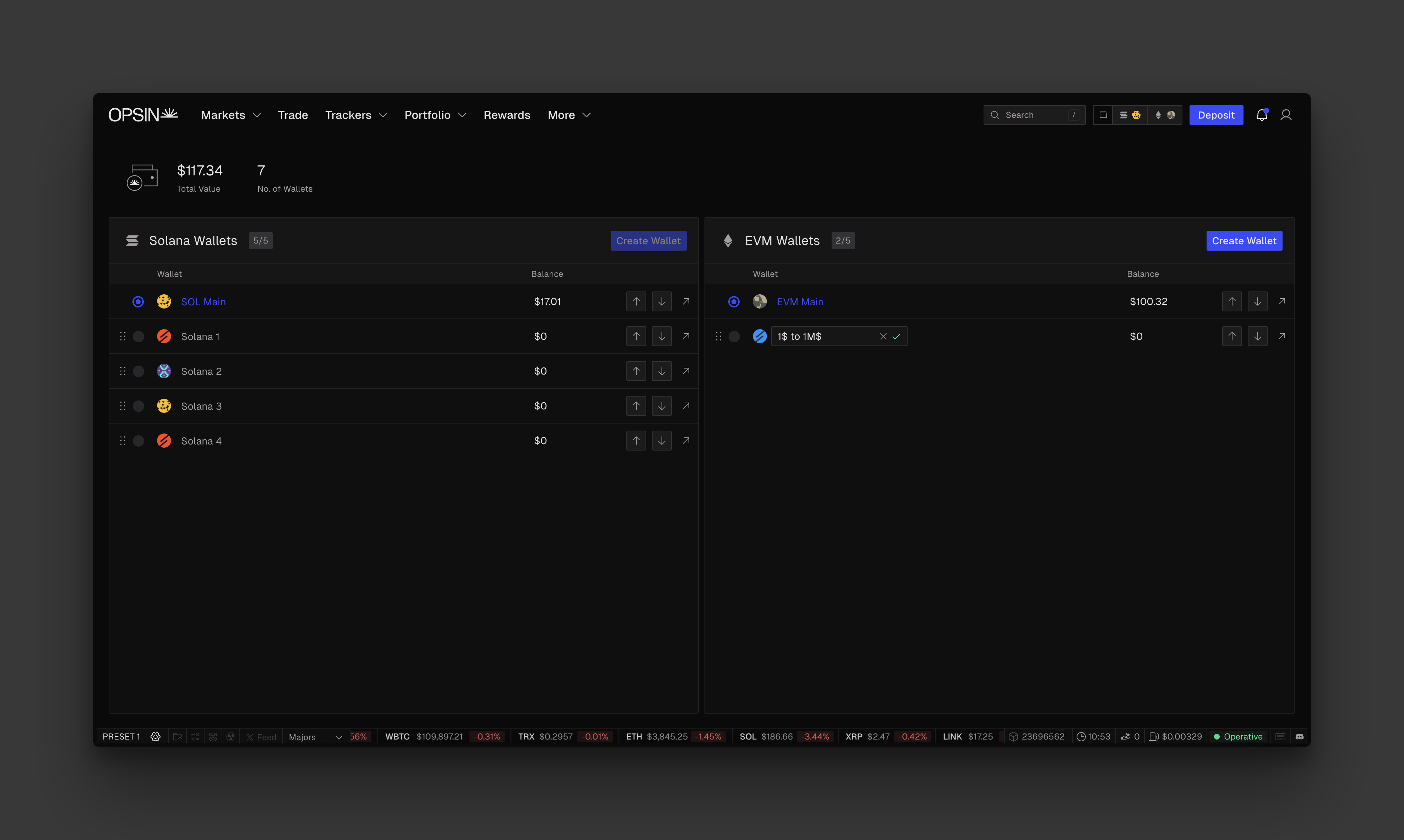Cancel wallet rename with X icon
Image resolution: width=1404 pixels, height=840 pixels.
(883, 336)
